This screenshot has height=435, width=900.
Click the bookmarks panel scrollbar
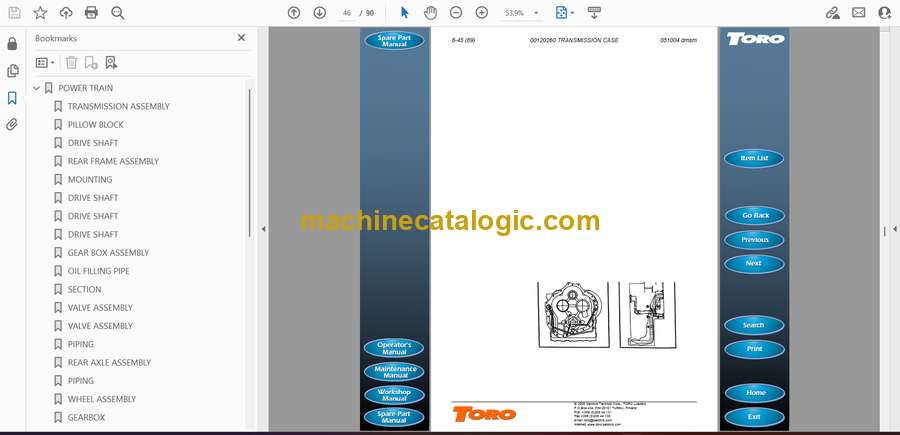[x=250, y=164]
